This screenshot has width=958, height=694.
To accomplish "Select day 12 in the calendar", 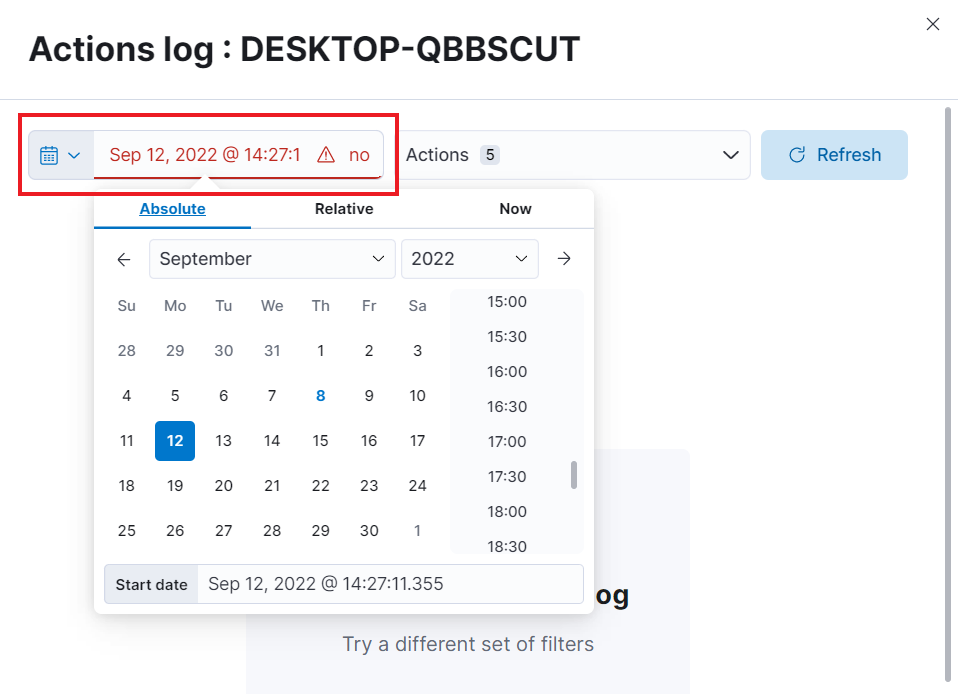I will click(x=174, y=440).
